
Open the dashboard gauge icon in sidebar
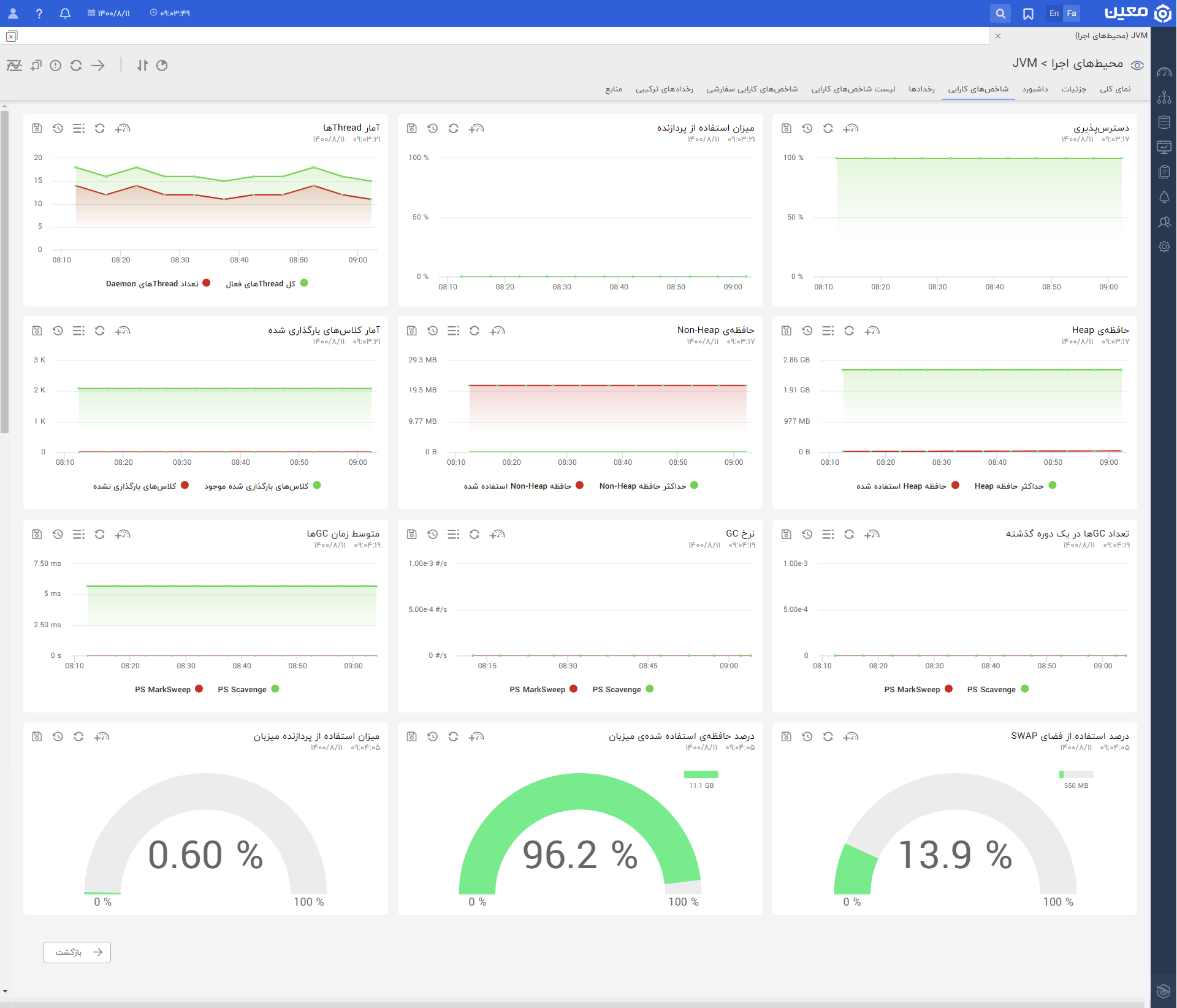[x=1164, y=72]
